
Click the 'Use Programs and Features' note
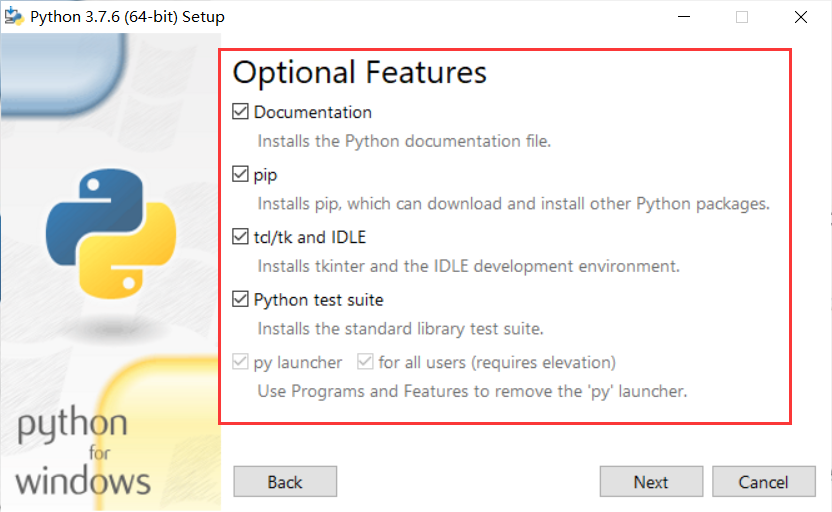(x=472, y=391)
